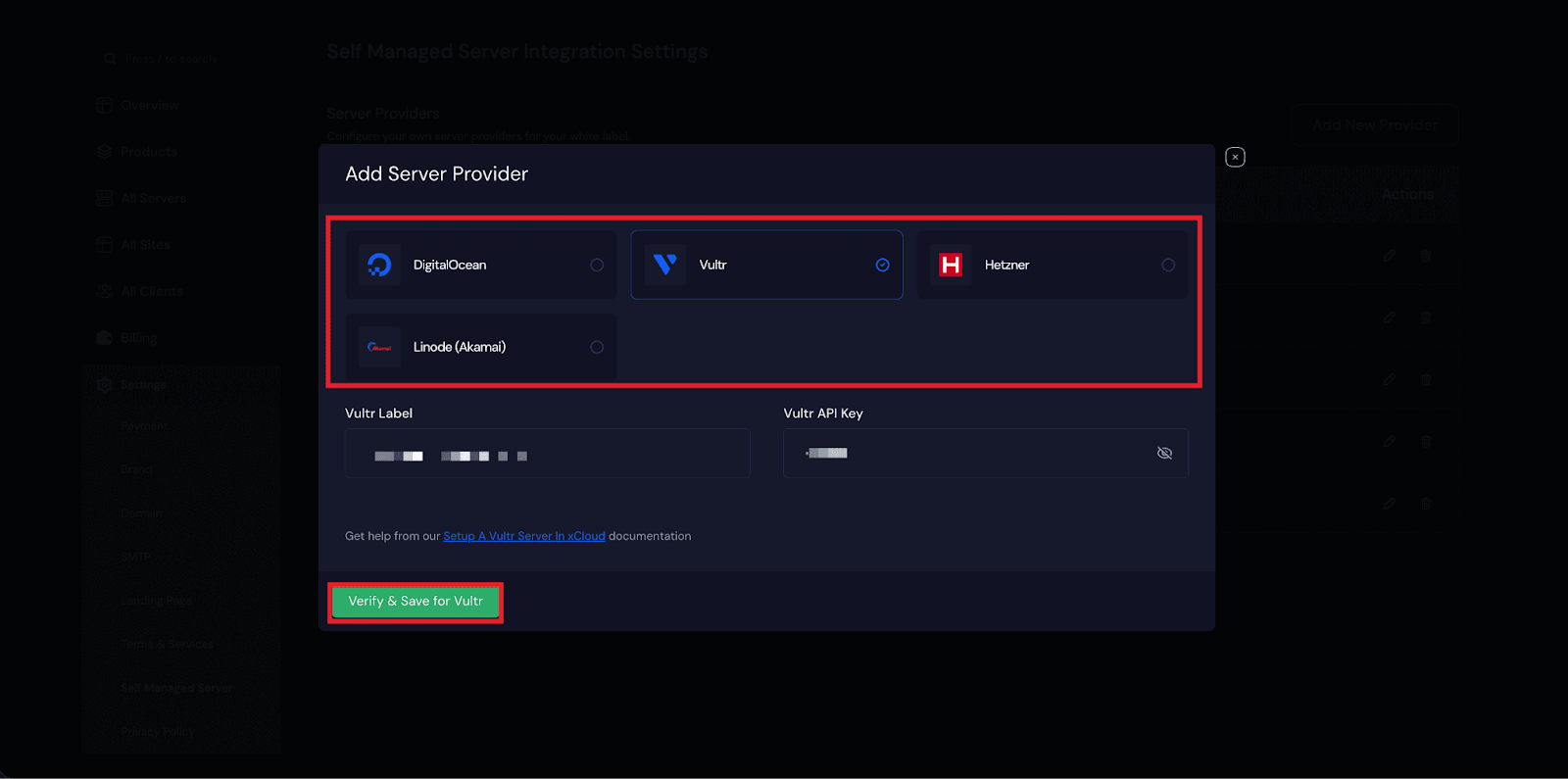Screen dimensions: 1568x779
Task: Open Self Managed Server settings item
Action: pyautogui.click(x=176, y=688)
